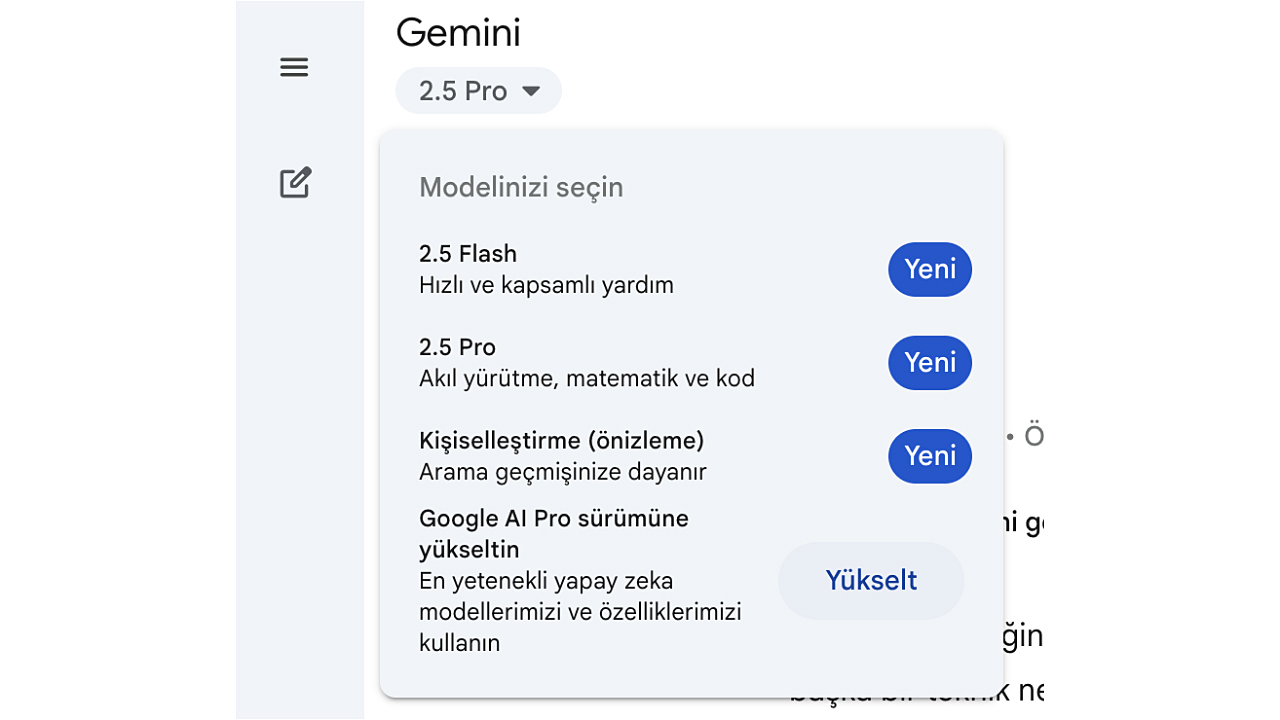Click the 2.5 Pro model selector label
1280x720 pixels.
coord(463,91)
